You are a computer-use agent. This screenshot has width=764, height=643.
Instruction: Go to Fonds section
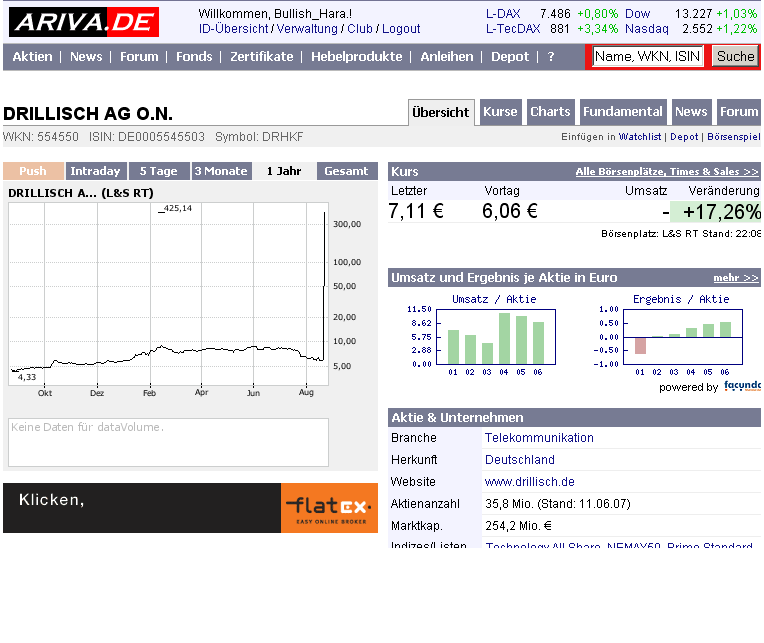[194, 57]
